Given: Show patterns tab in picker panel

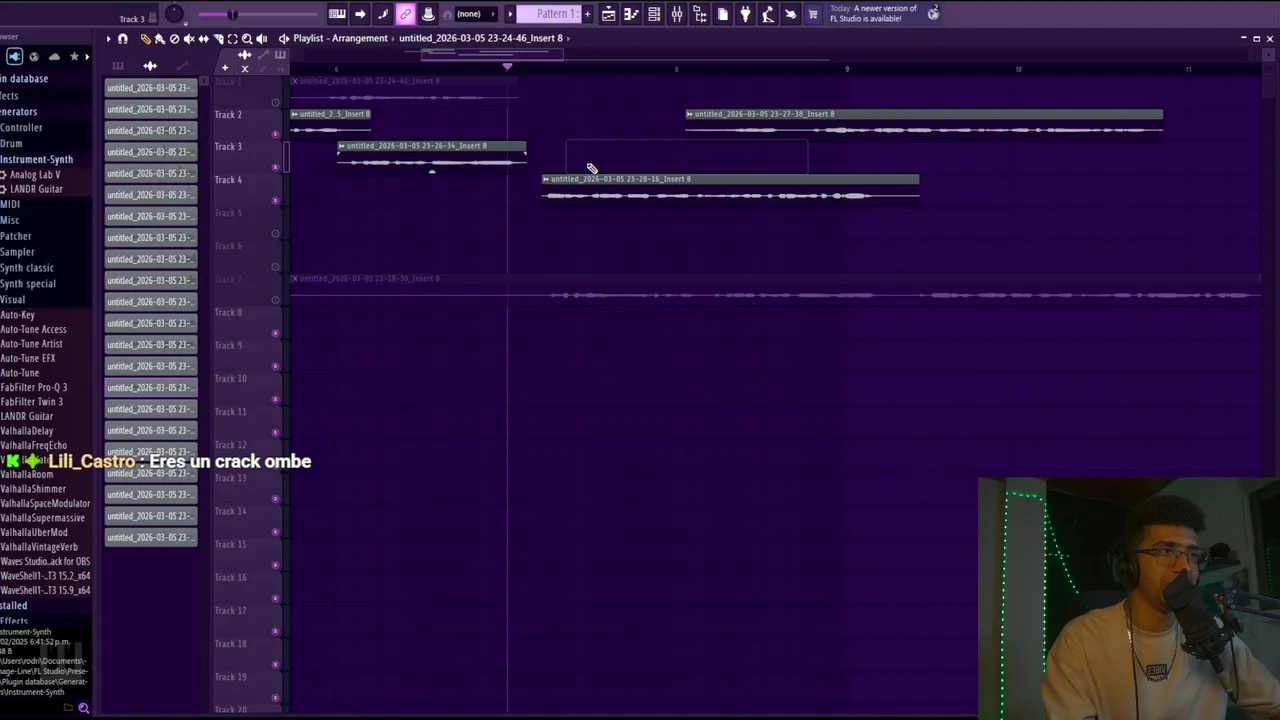Looking at the screenshot, I should pyautogui.click(x=118, y=66).
